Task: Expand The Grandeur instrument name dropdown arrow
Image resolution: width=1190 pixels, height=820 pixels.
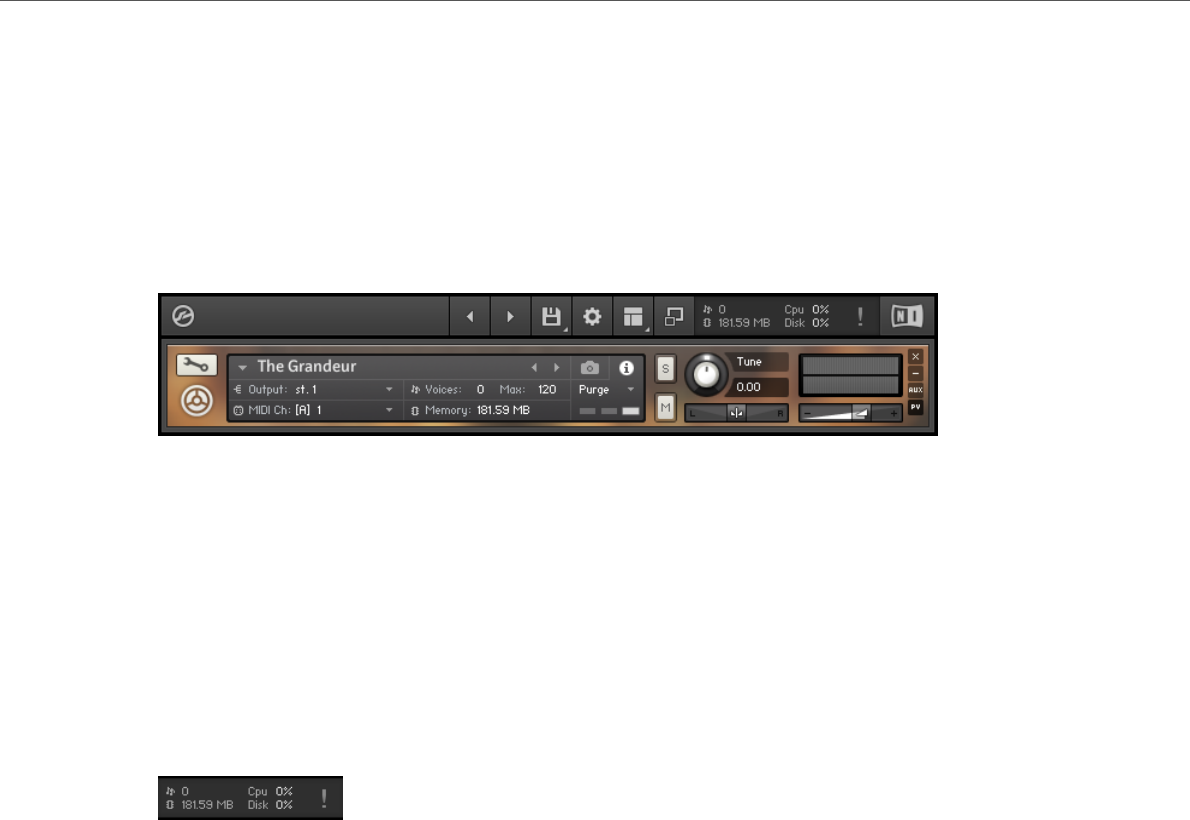Action: click(x=242, y=367)
